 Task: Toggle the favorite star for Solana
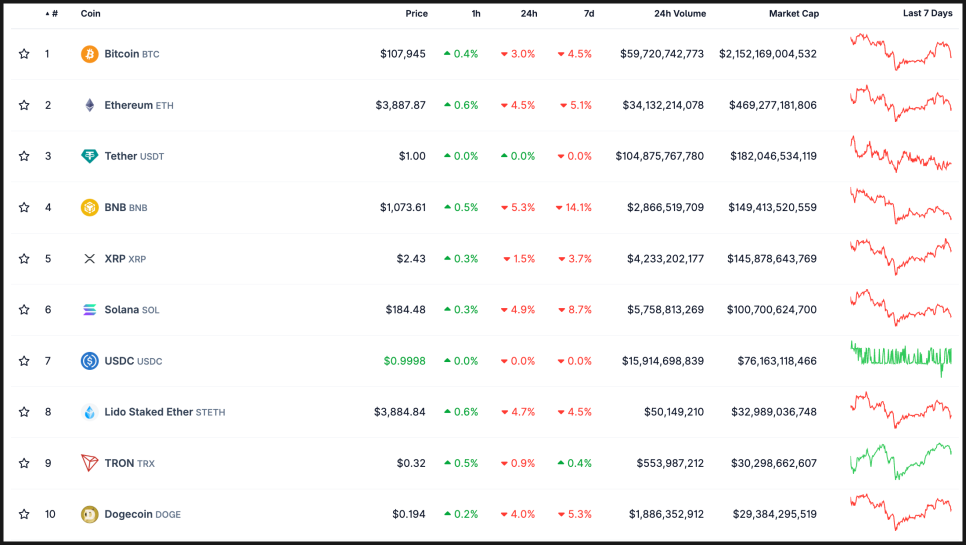24,310
